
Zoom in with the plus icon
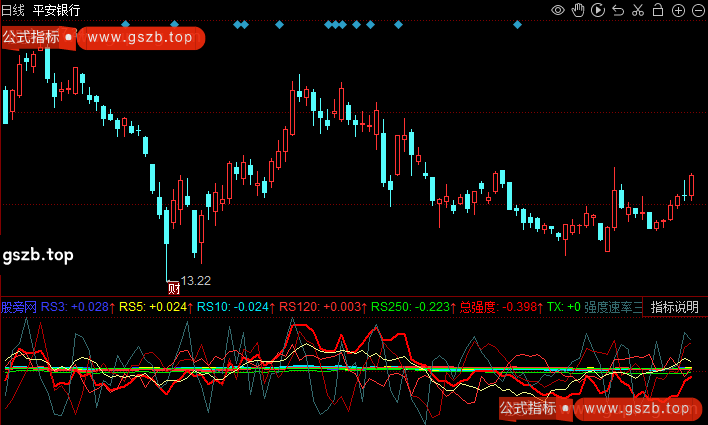tap(677, 9)
